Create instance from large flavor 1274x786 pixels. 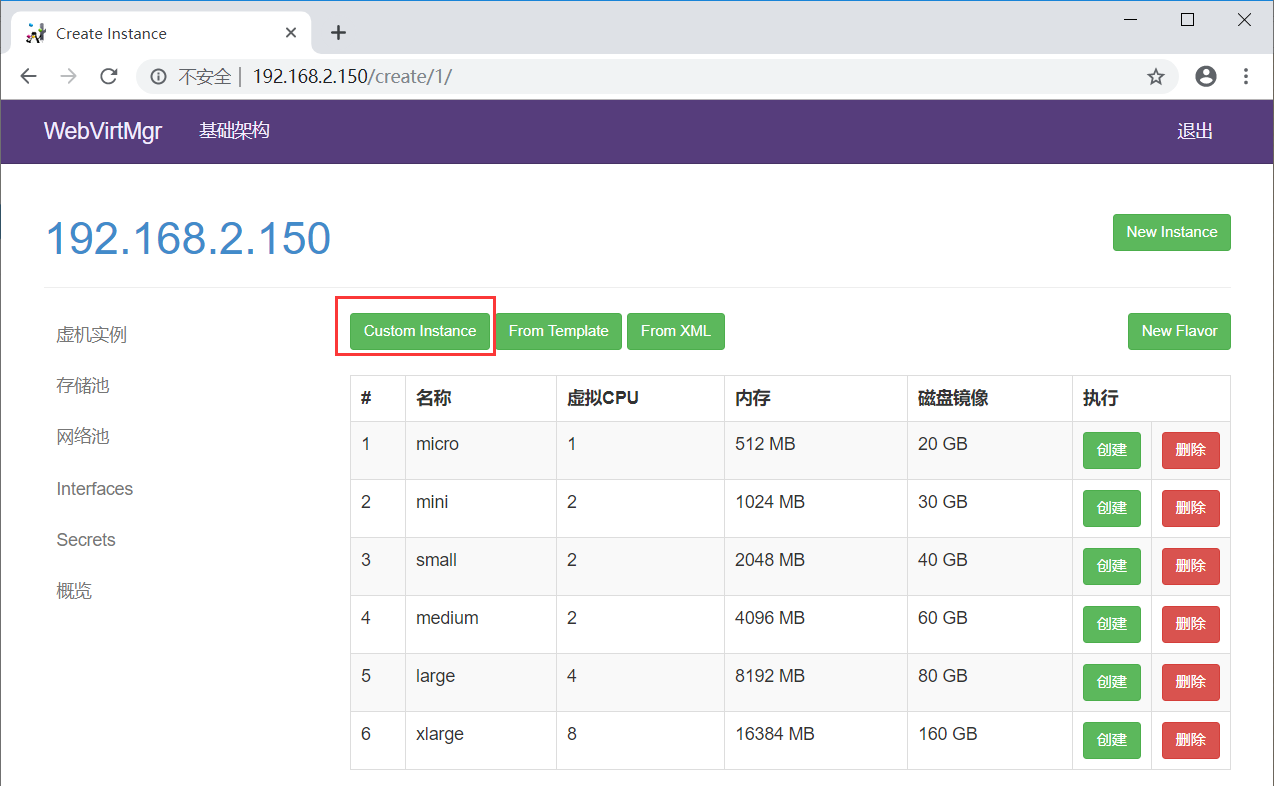point(1112,682)
